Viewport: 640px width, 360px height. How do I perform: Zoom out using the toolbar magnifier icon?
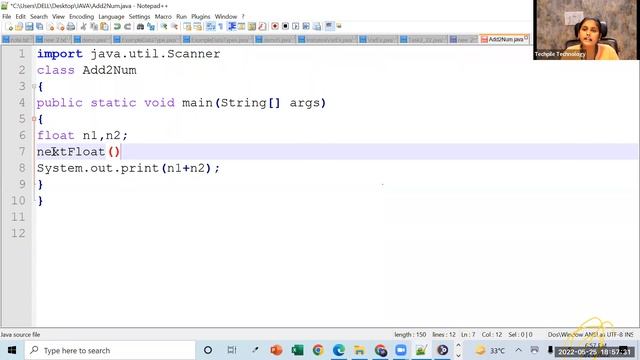tap(174, 27)
